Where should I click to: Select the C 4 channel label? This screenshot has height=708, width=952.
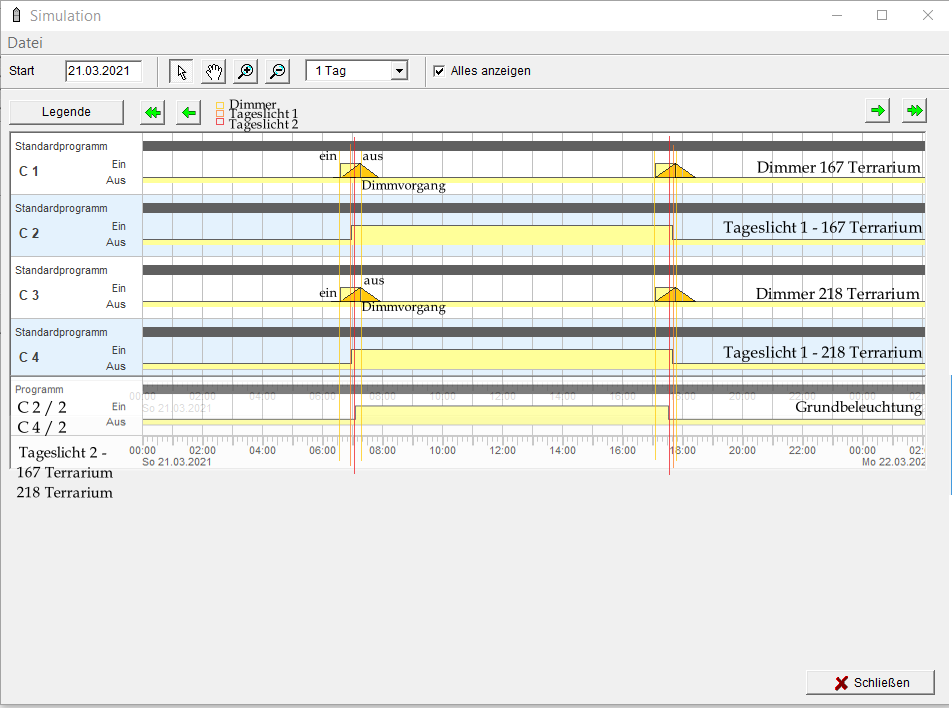(x=29, y=357)
